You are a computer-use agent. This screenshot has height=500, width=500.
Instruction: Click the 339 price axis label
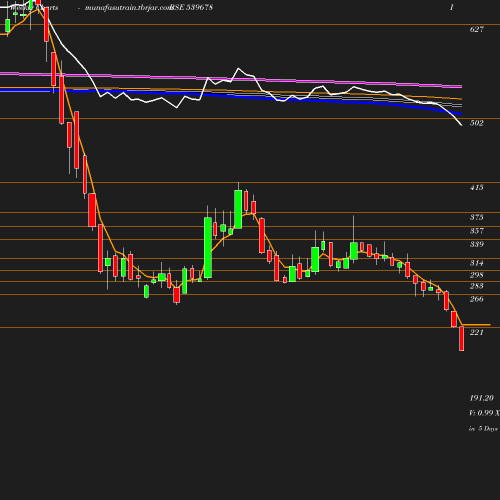[x=477, y=244]
